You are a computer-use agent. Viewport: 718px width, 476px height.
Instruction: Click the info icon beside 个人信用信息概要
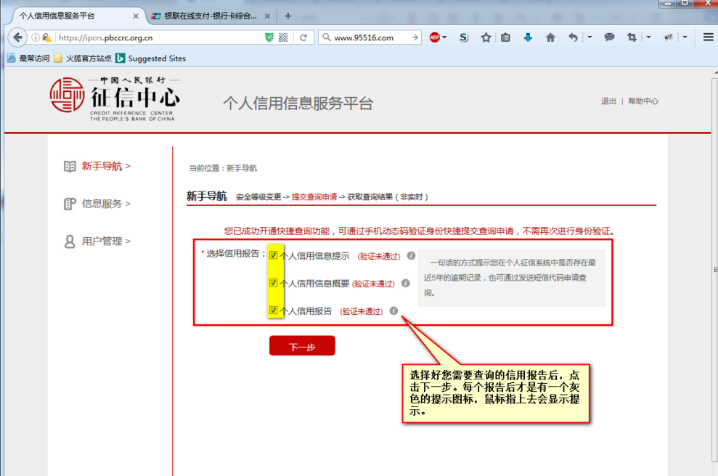point(406,283)
